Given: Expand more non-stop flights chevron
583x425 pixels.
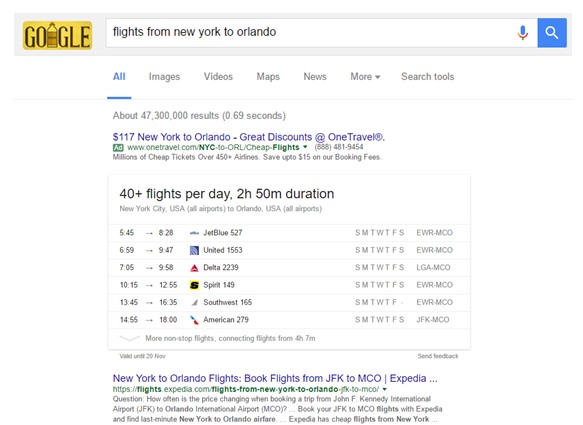Looking at the screenshot, I should point(129,338).
